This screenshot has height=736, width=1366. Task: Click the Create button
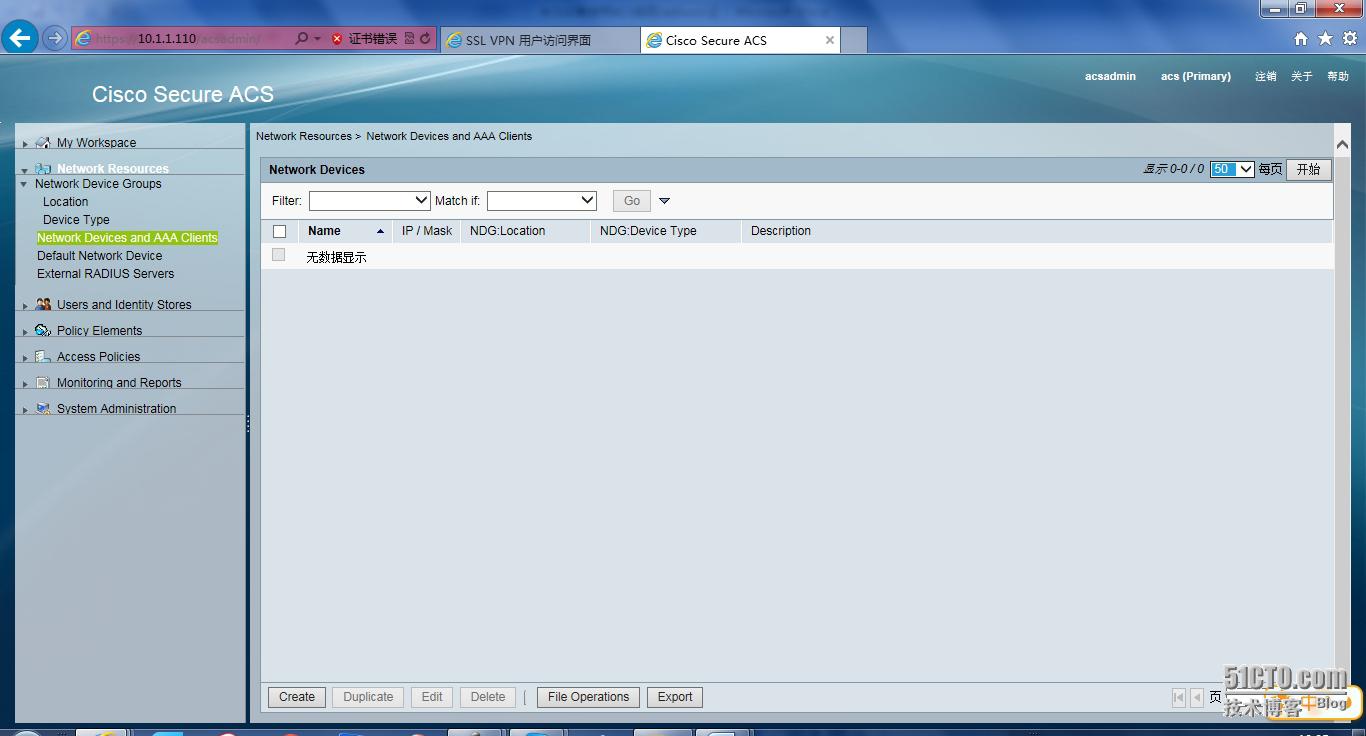pyautogui.click(x=297, y=697)
